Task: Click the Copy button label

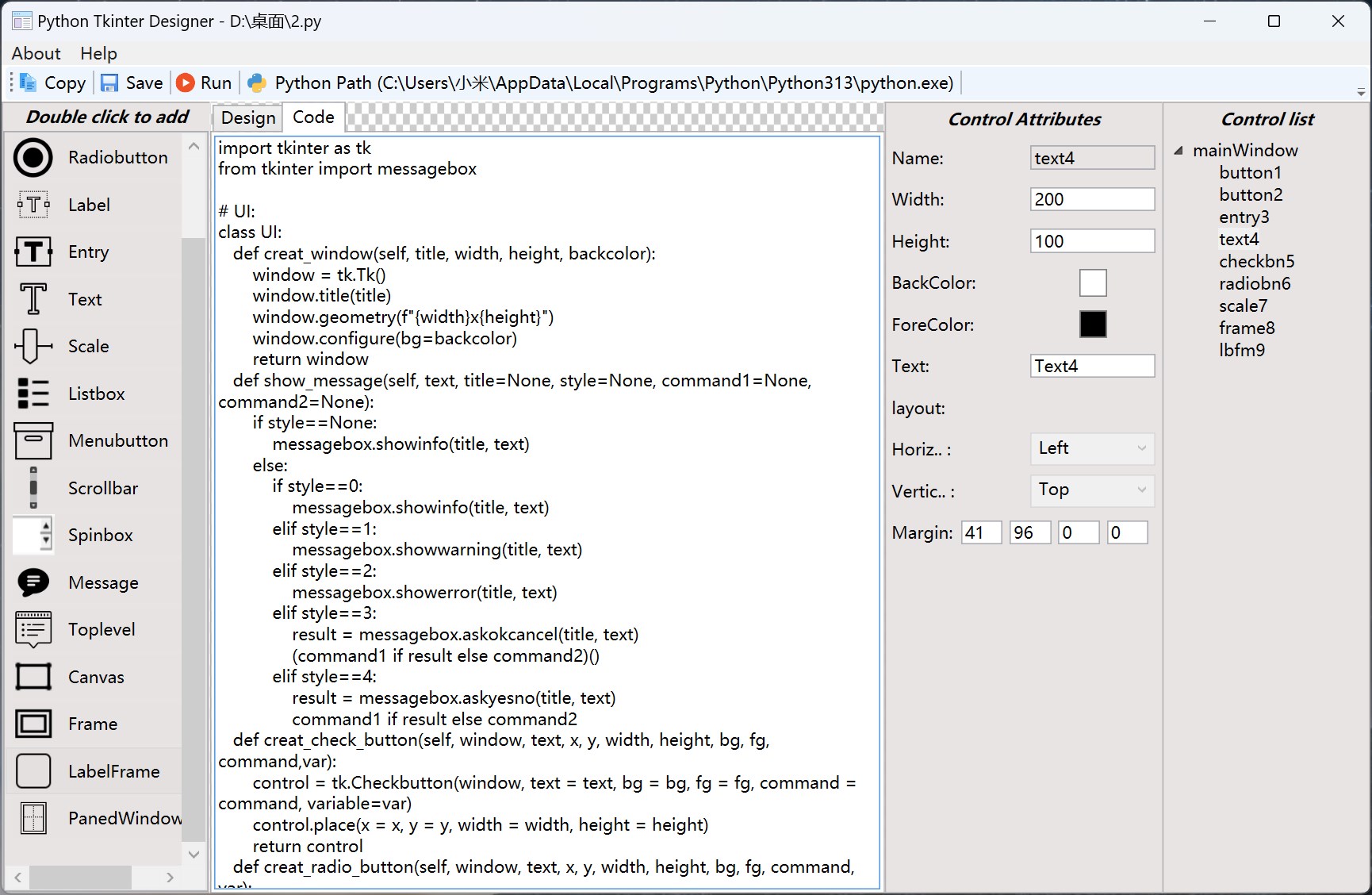Action: [x=65, y=83]
